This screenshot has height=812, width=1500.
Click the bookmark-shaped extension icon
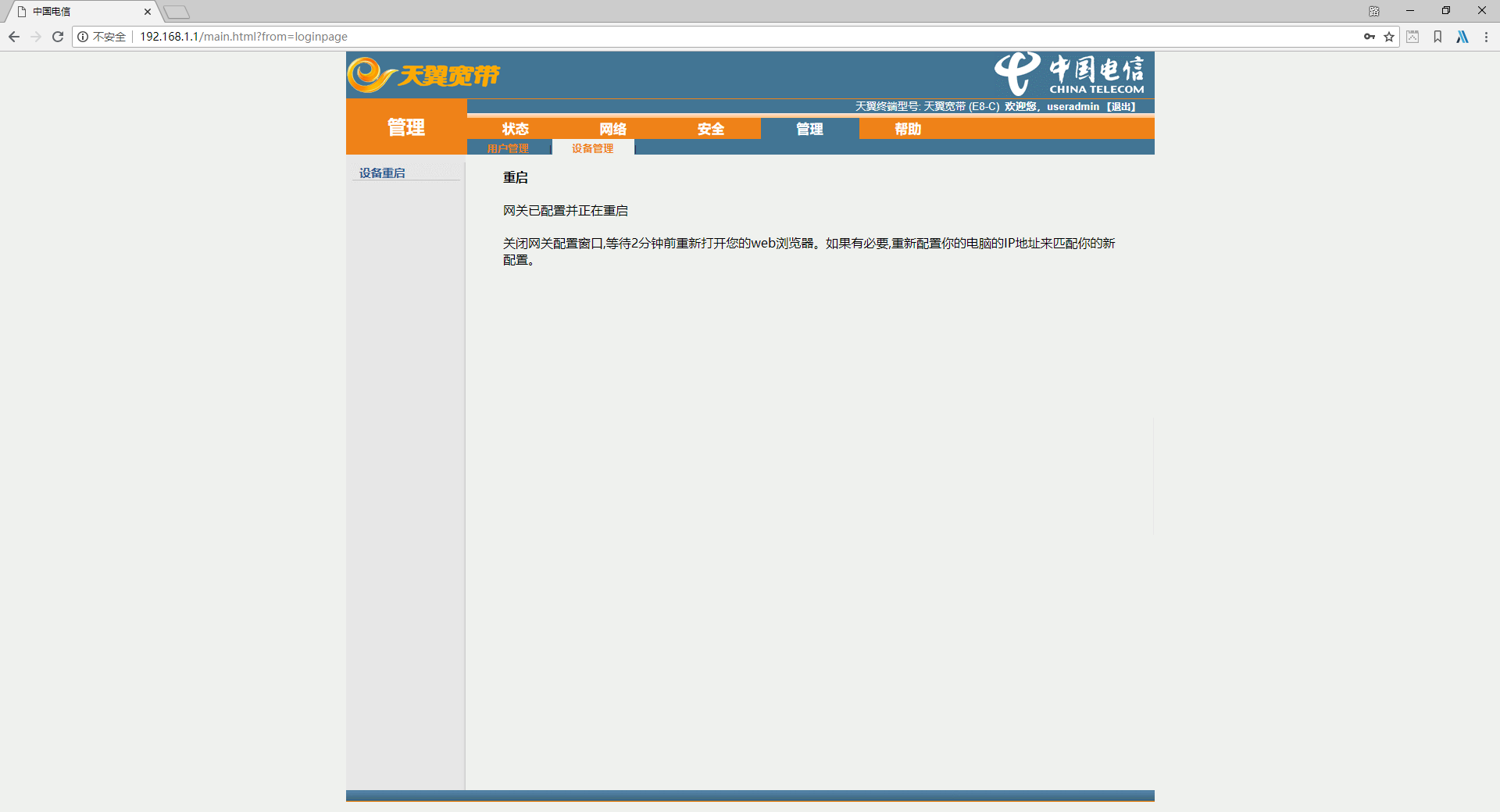pyautogui.click(x=1437, y=37)
